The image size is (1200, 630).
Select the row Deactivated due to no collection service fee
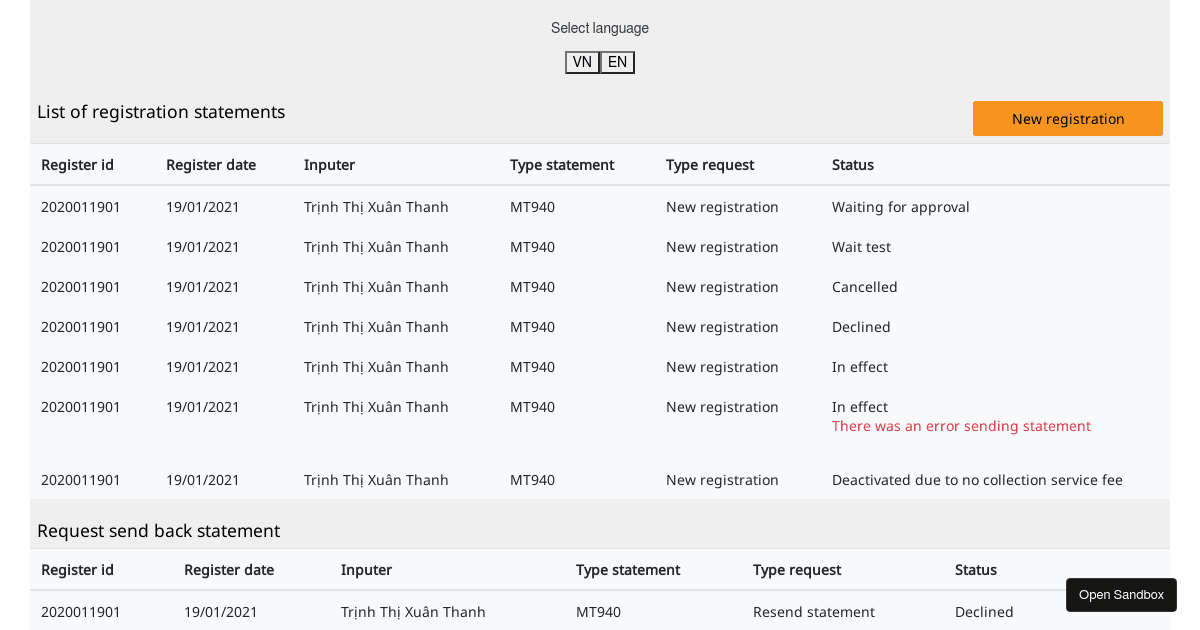600,480
